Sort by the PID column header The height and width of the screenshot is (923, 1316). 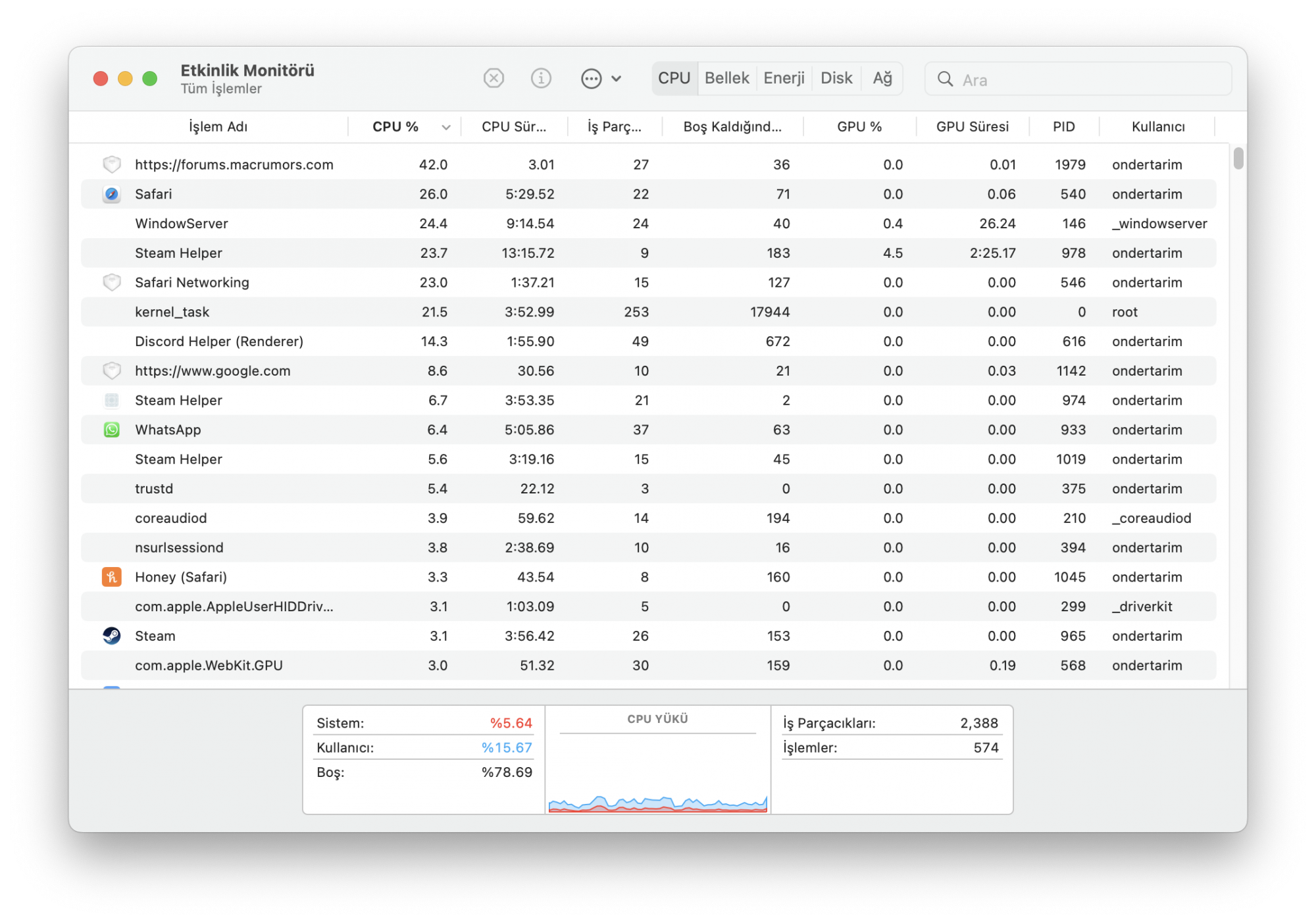point(1063,127)
